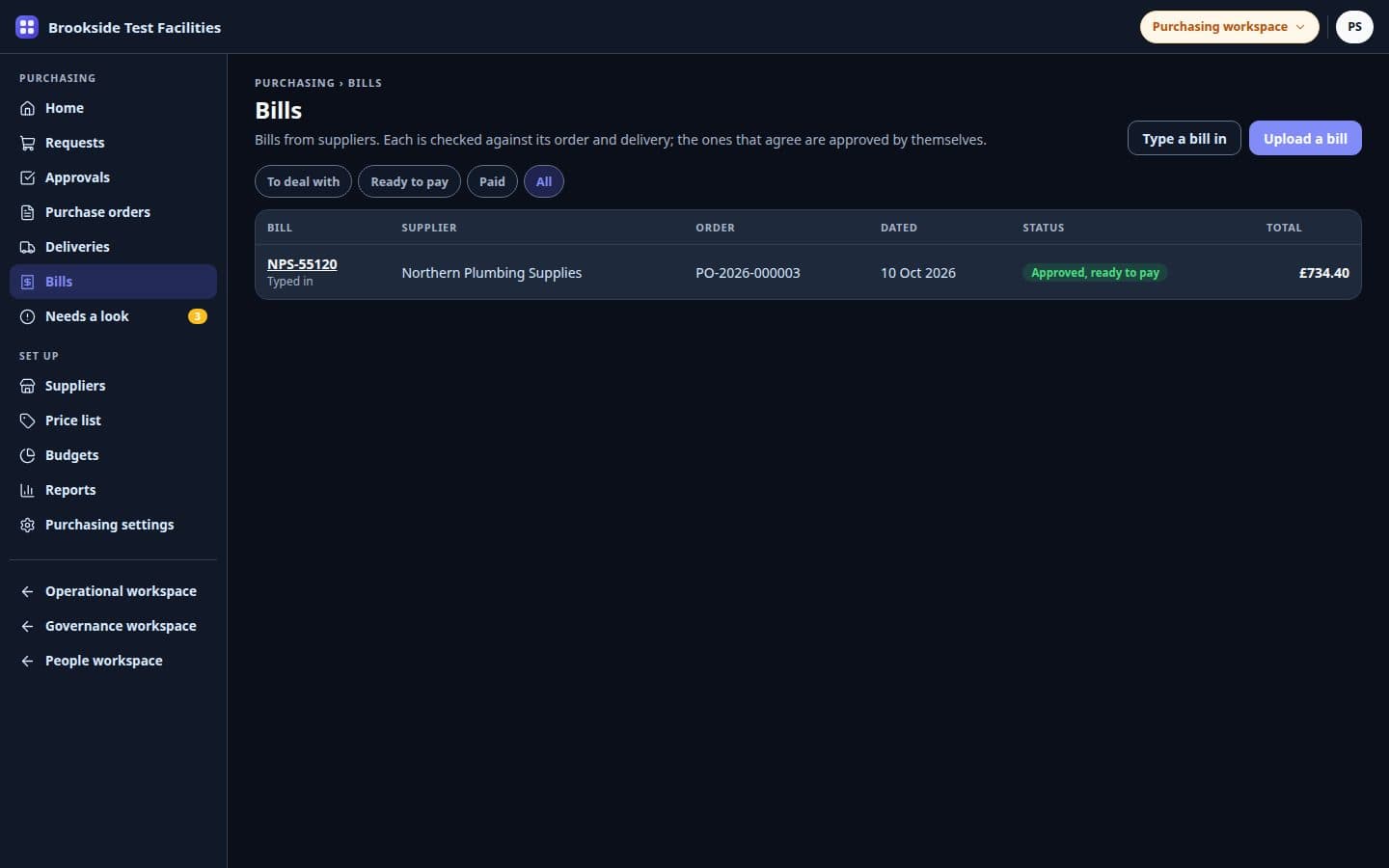Click the Reports bar chart icon
Screen dimensions: 1389x868
click(x=27, y=490)
